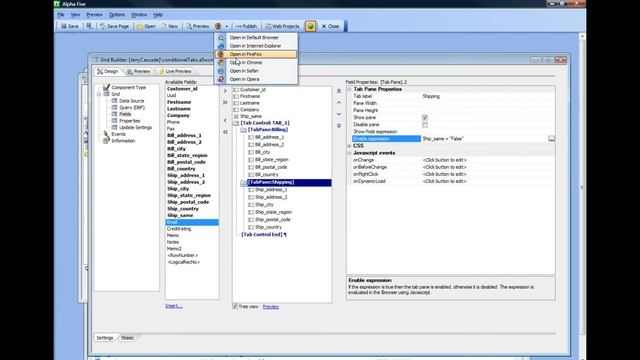640x360 pixels.
Task: Move selected field to top with double-up arrow
Action: coord(339,91)
